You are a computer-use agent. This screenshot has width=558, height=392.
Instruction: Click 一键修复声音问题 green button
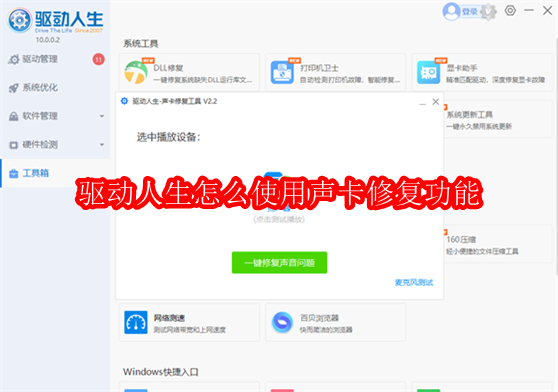coord(279,263)
